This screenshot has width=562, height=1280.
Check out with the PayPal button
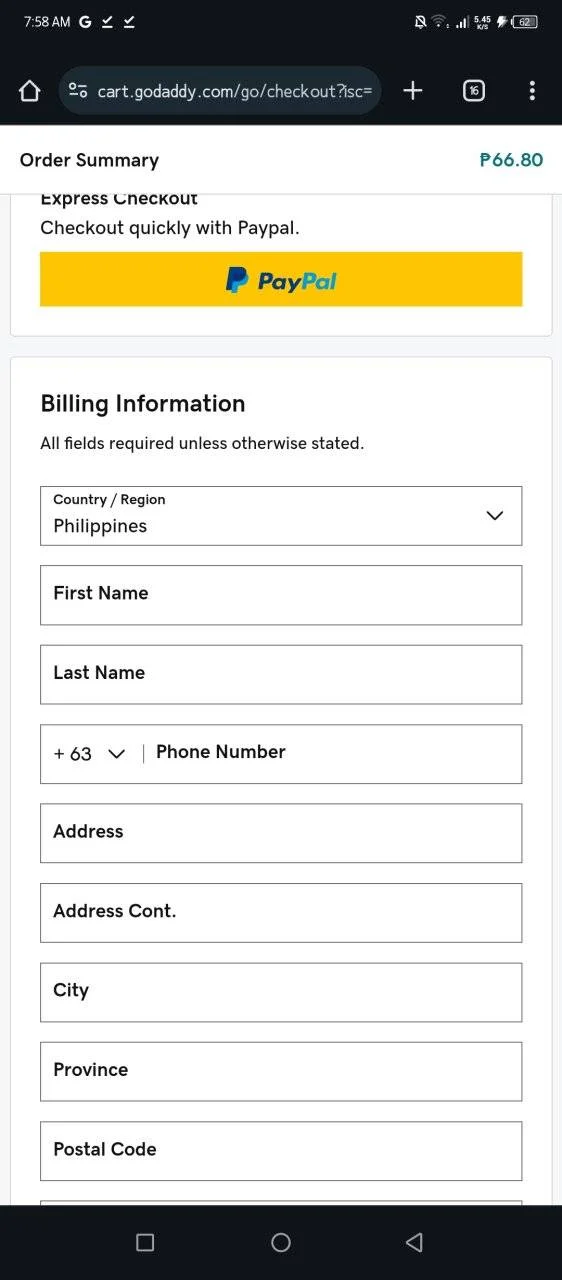(x=281, y=279)
